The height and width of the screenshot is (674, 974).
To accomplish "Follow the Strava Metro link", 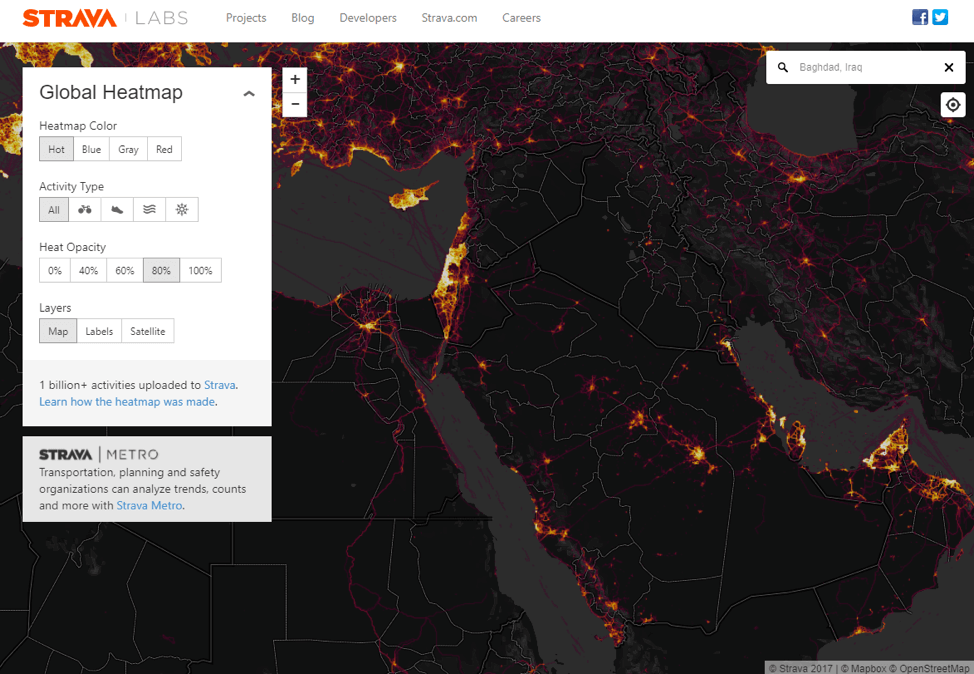I will point(150,506).
